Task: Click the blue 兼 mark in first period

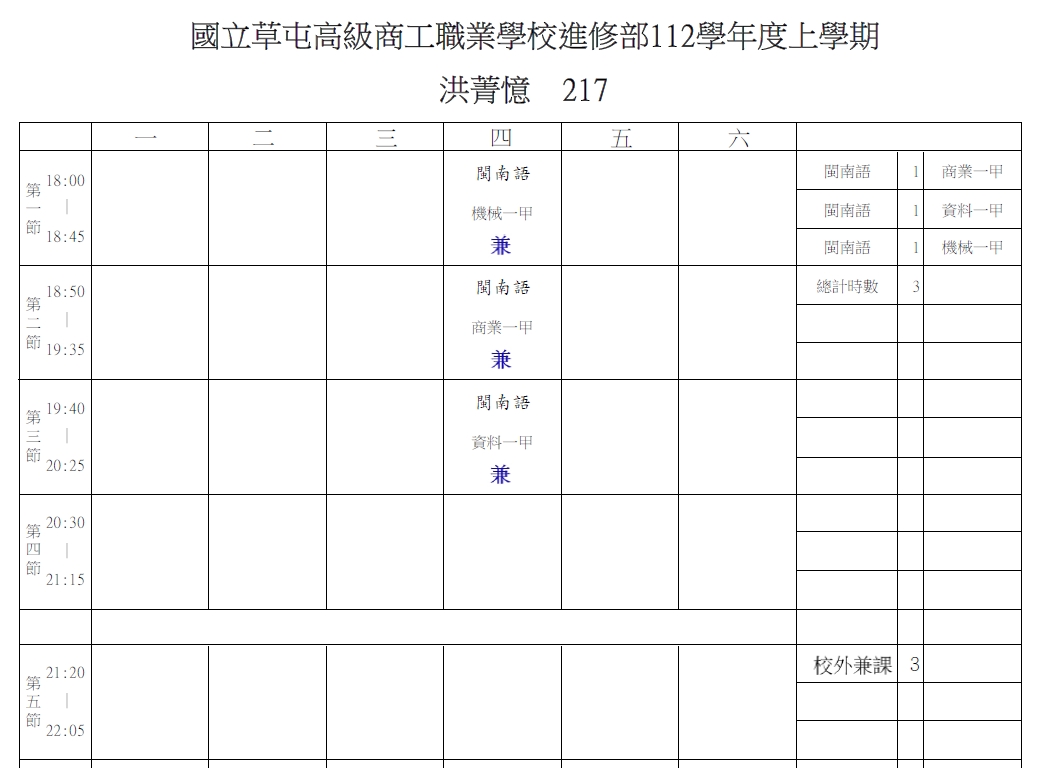Action: click(x=501, y=246)
